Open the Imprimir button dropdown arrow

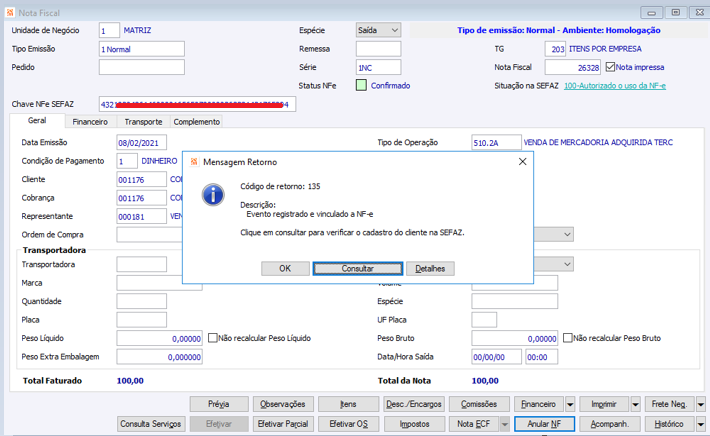[635, 404]
